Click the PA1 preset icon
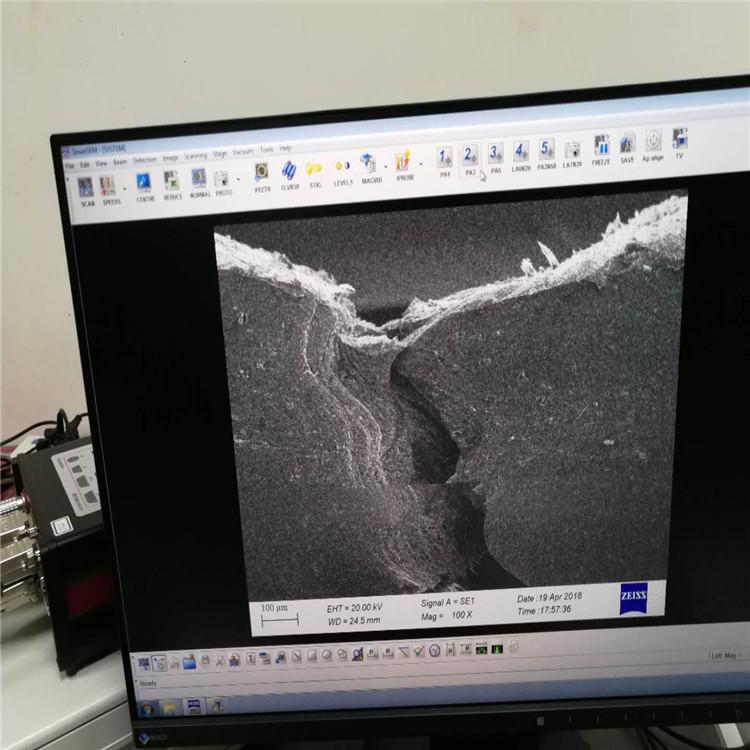 pos(445,158)
